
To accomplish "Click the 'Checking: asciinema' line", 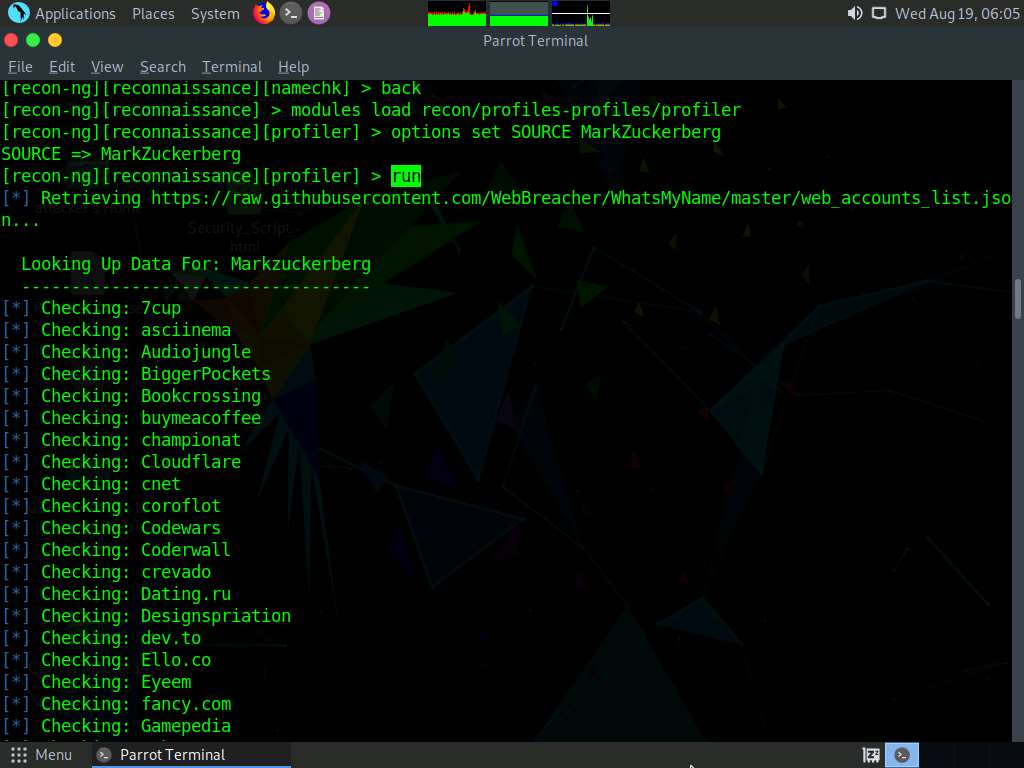I will (x=116, y=330).
